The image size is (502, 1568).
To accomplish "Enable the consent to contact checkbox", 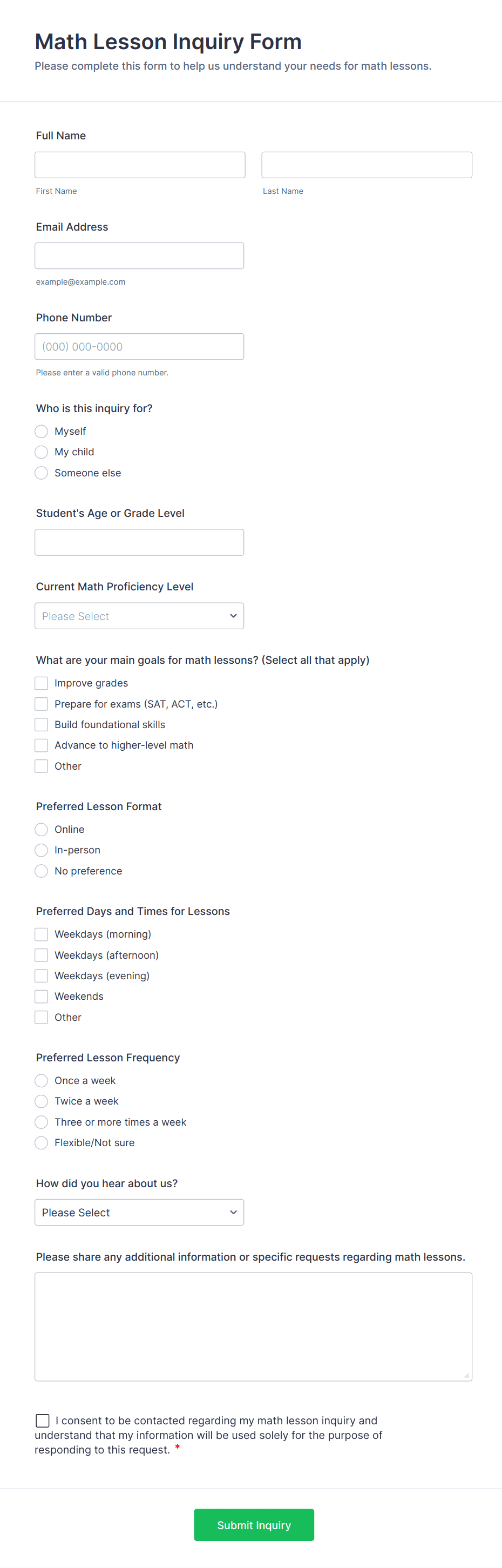I will 42,1420.
